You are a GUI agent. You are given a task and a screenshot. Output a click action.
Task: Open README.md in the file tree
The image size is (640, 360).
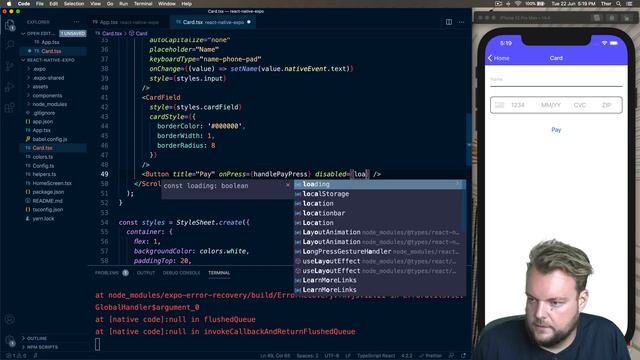(47, 201)
